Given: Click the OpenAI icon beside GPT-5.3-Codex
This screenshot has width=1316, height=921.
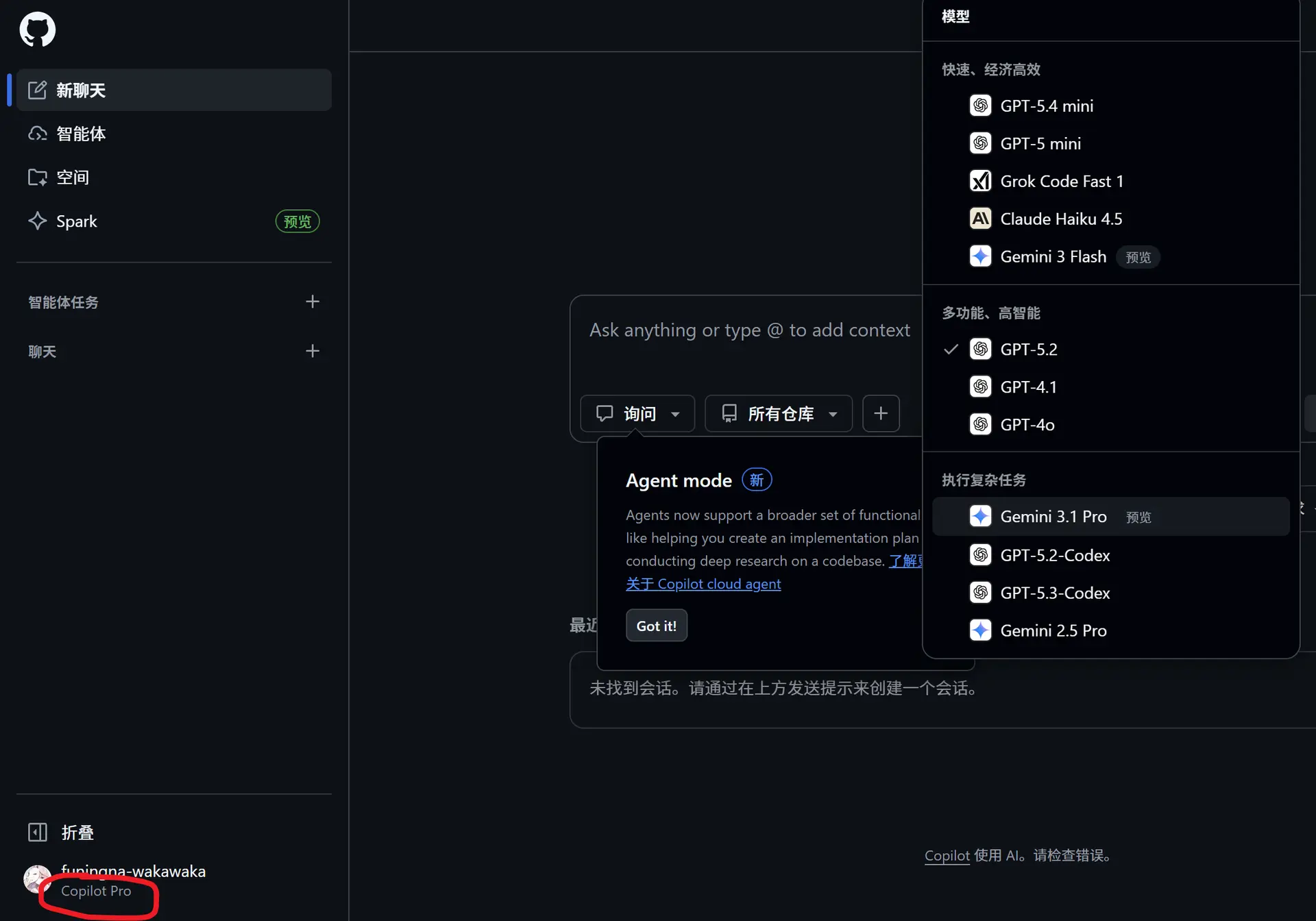Looking at the screenshot, I should pyautogui.click(x=980, y=592).
